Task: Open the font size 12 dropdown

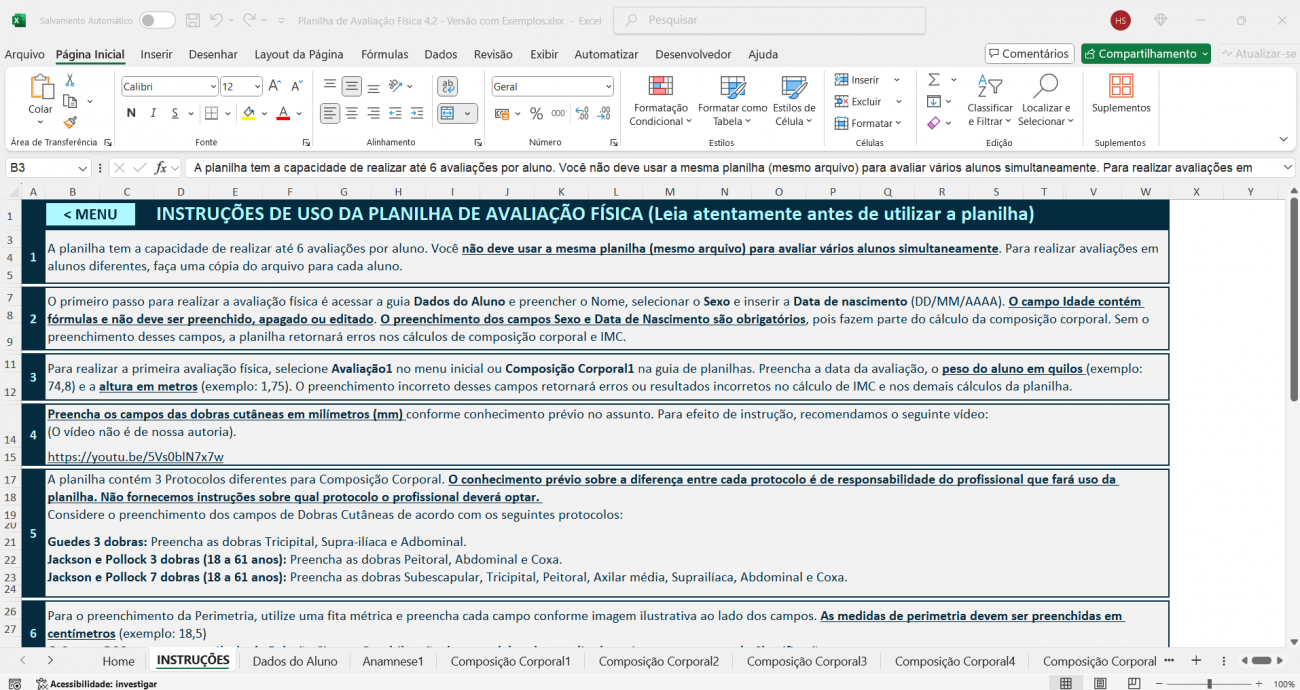Action: (257, 87)
